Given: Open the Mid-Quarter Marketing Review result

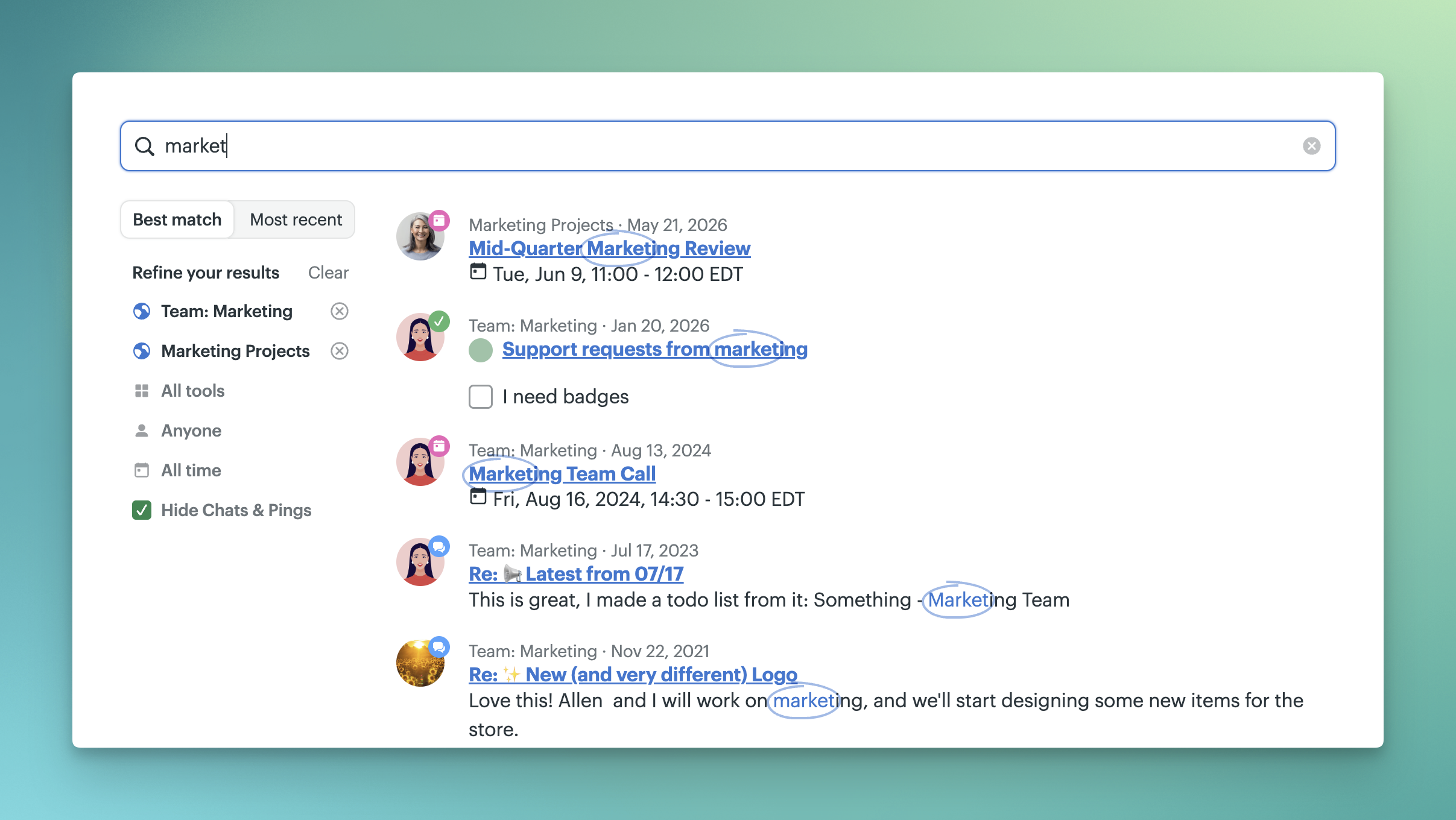Looking at the screenshot, I should [610, 248].
